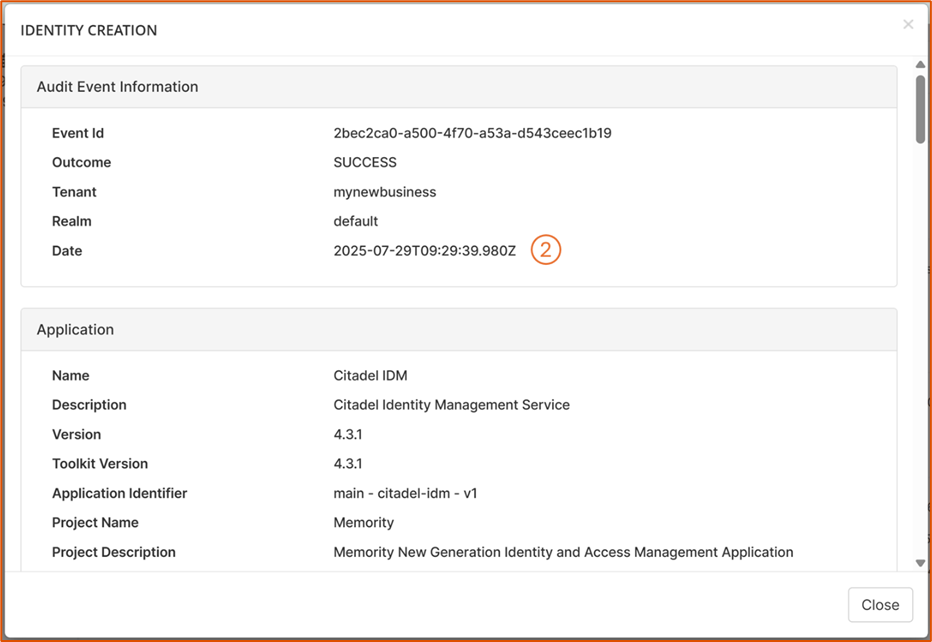Image resolution: width=932 pixels, height=642 pixels.
Task: Click the X icon to dismiss dialog
Action: click(908, 25)
